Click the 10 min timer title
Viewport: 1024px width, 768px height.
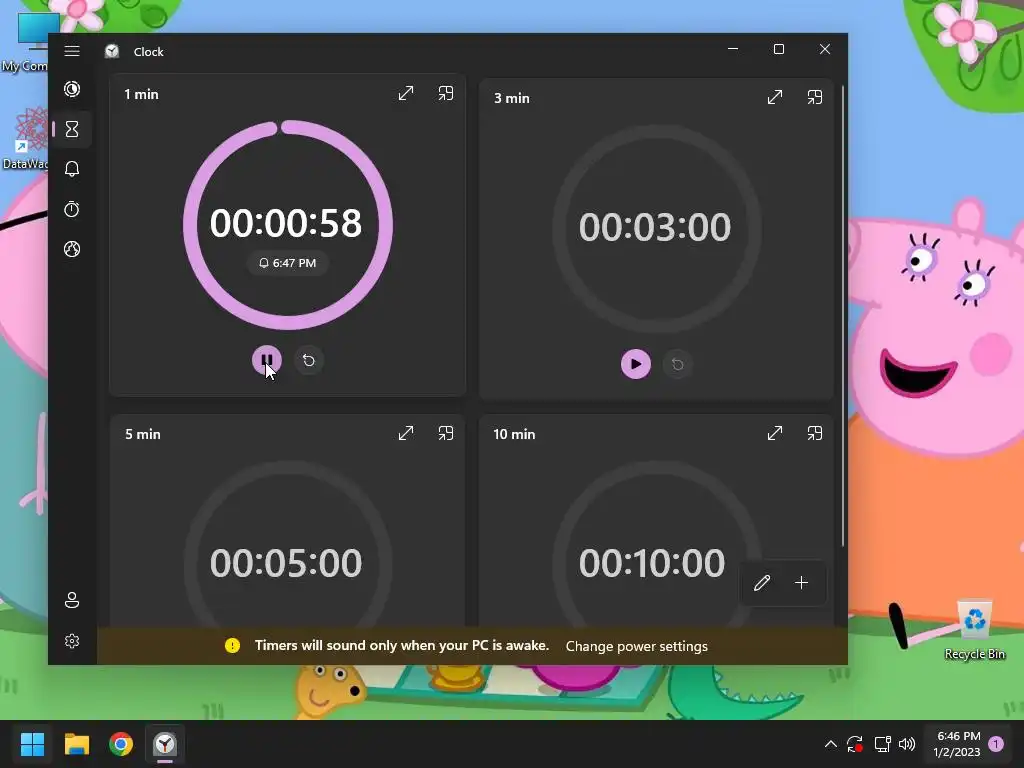pyautogui.click(x=514, y=434)
